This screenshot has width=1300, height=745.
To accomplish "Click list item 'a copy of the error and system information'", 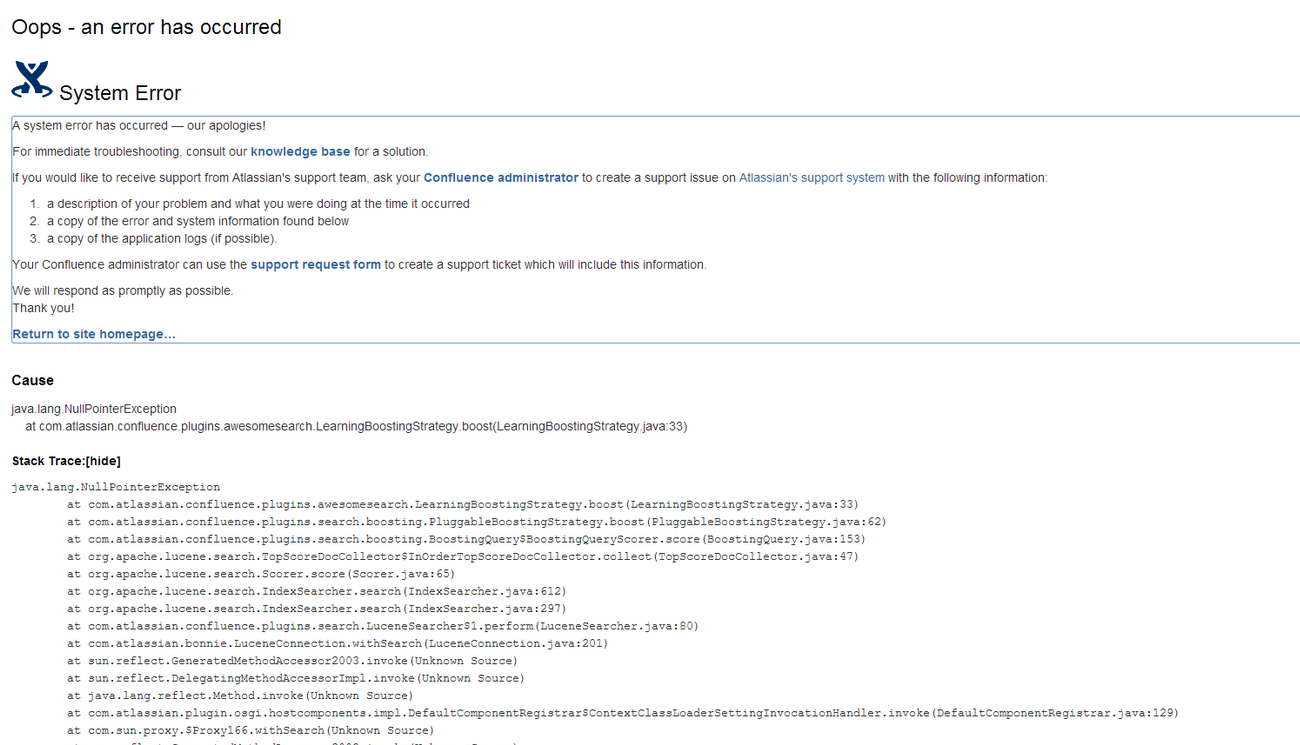I will click(198, 221).
